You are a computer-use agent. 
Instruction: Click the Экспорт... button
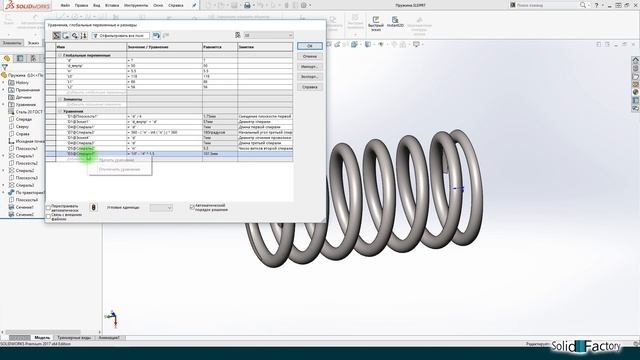310,77
